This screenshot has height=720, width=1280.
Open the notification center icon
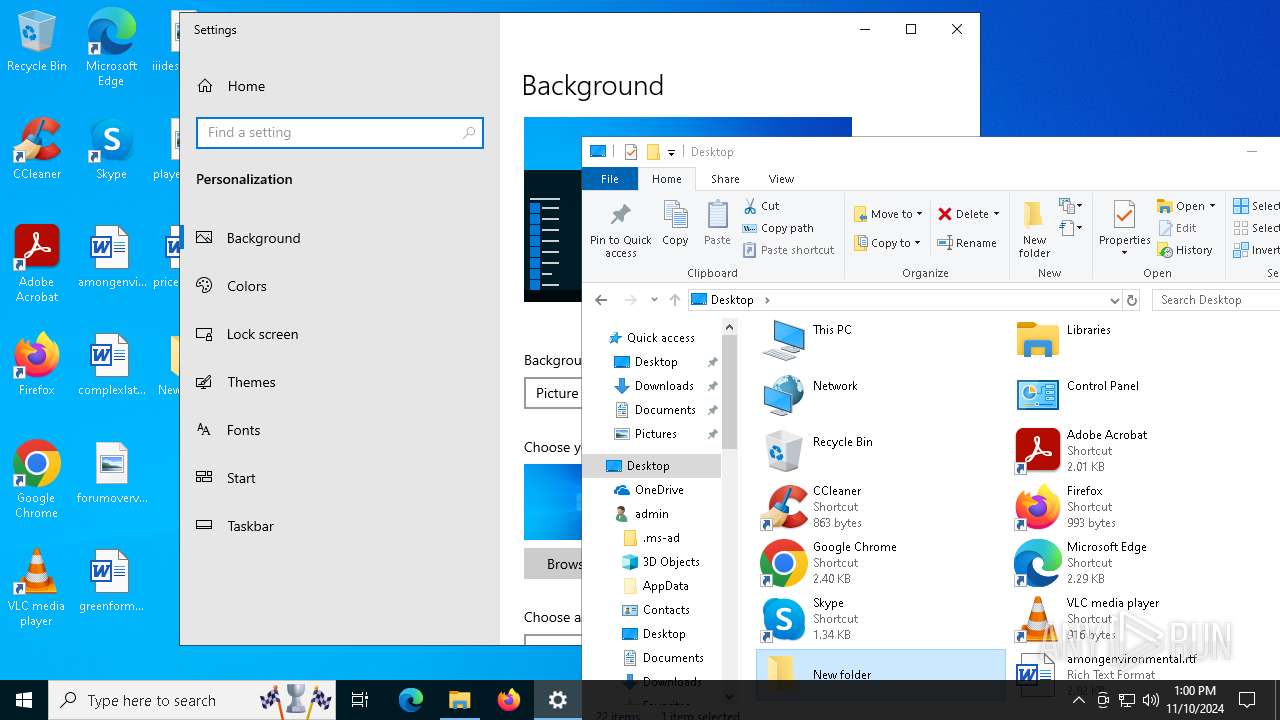point(1247,700)
